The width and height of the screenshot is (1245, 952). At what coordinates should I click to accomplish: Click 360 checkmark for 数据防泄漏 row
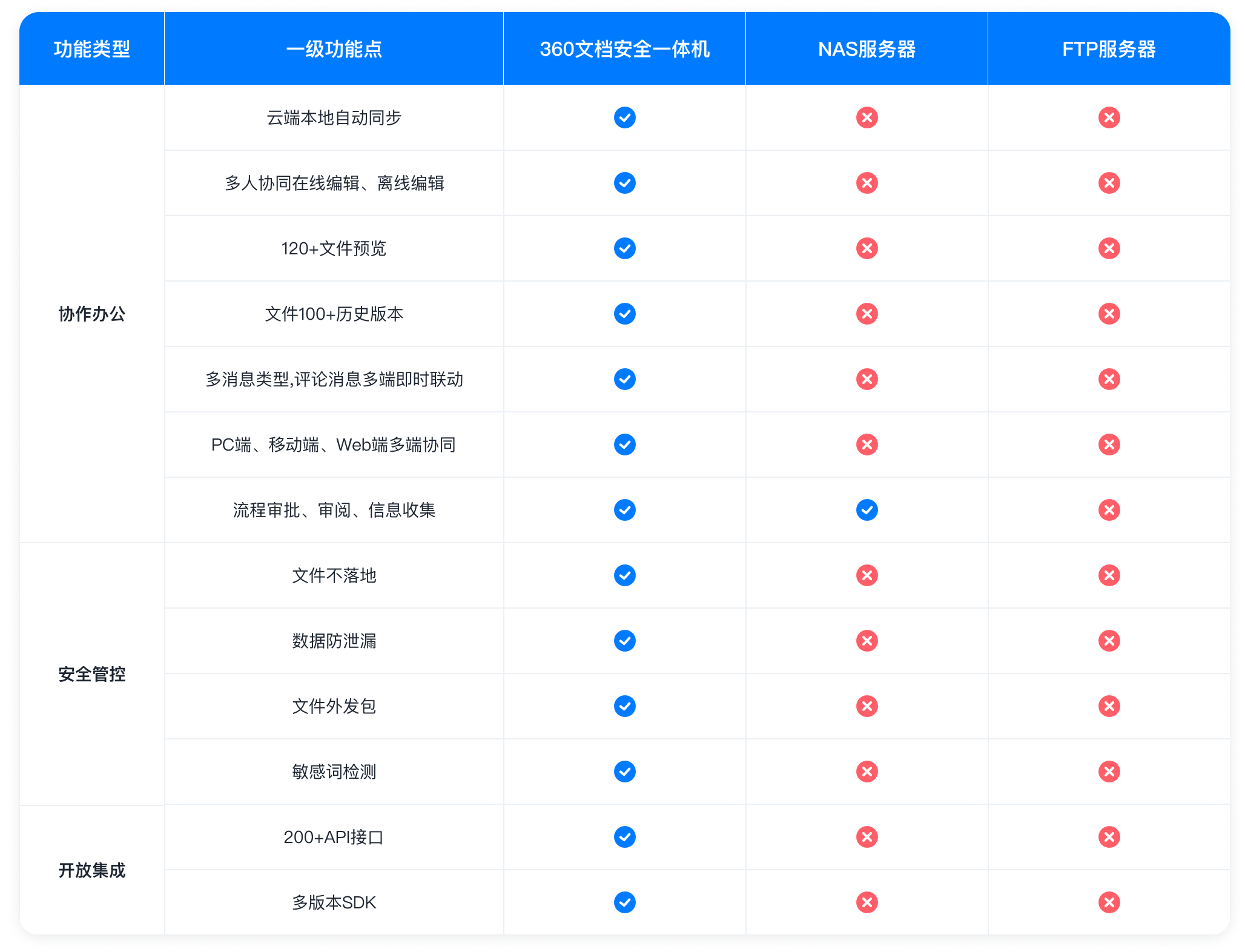(x=624, y=641)
